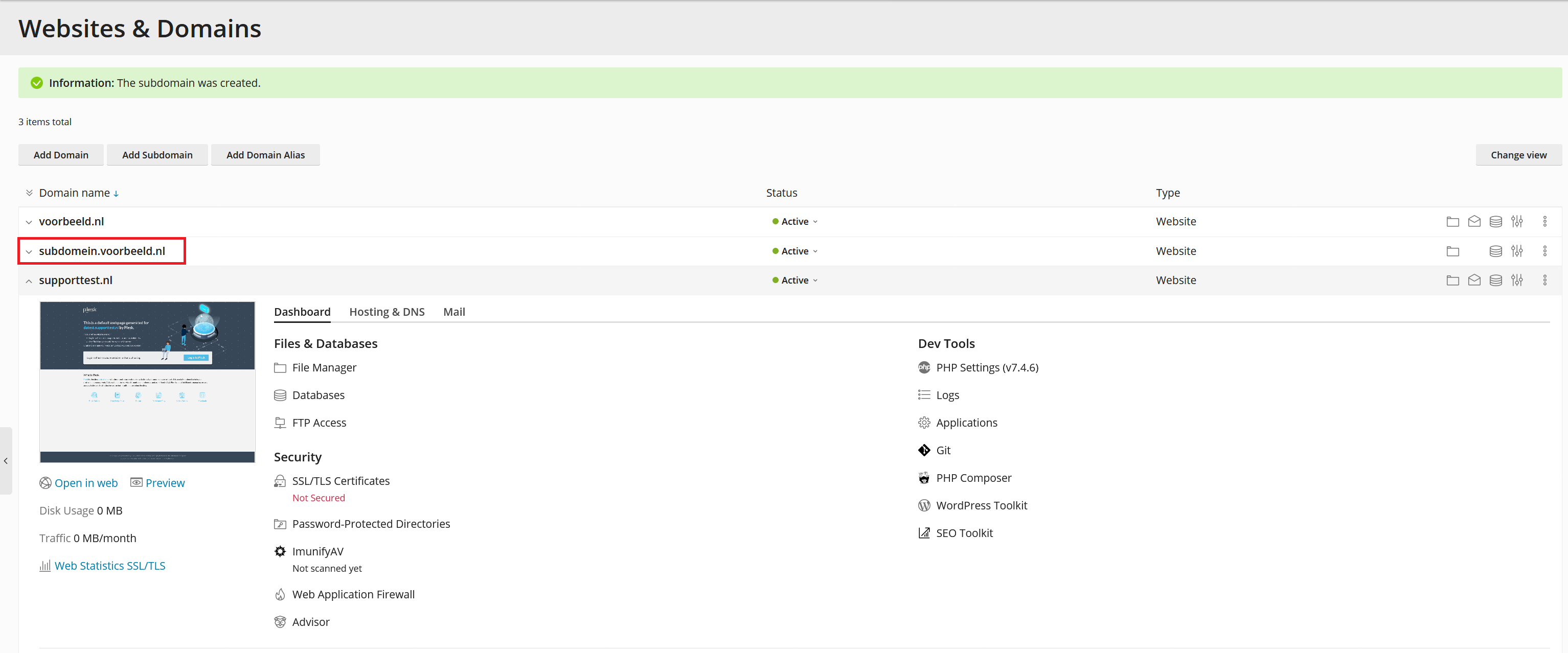This screenshot has width=1568, height=653.
Task: Click the Add Domain button
Action: coord(61,155)
